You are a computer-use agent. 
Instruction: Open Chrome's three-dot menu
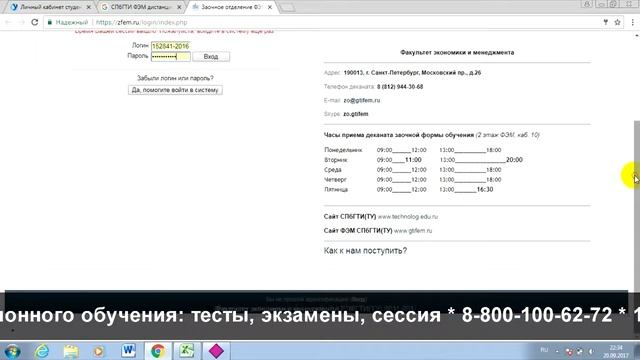[632, 22]
